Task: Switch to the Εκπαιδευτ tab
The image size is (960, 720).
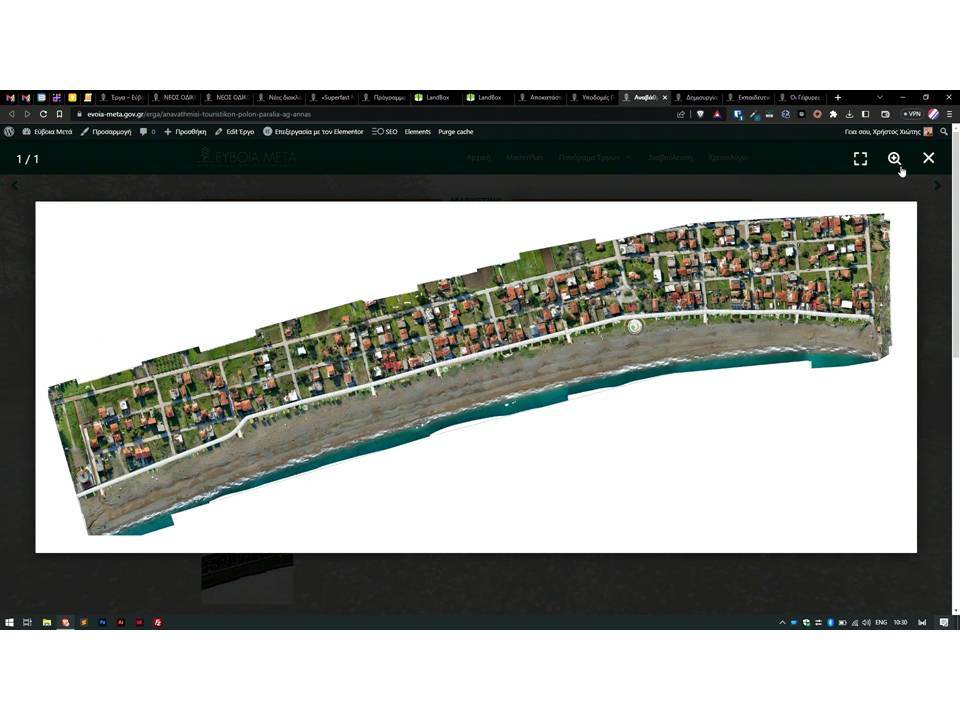Action: (749, 97)
